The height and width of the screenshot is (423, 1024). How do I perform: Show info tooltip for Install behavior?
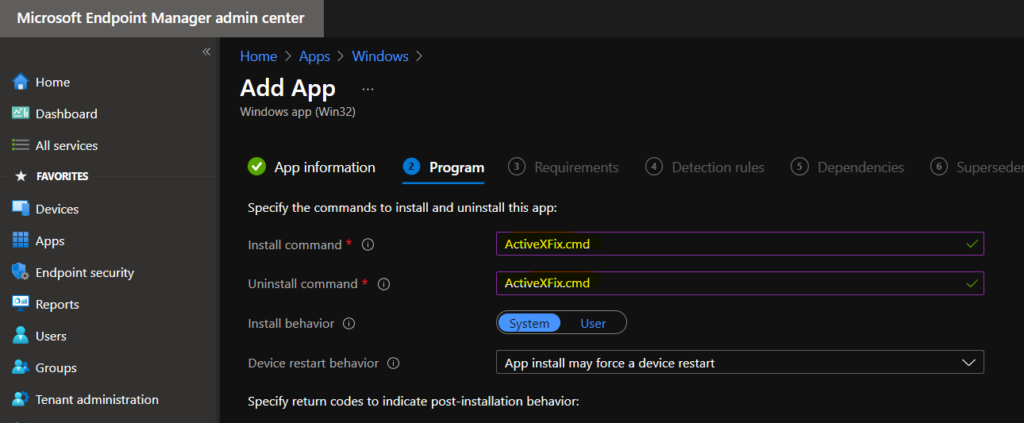click(x=349, y=323)
